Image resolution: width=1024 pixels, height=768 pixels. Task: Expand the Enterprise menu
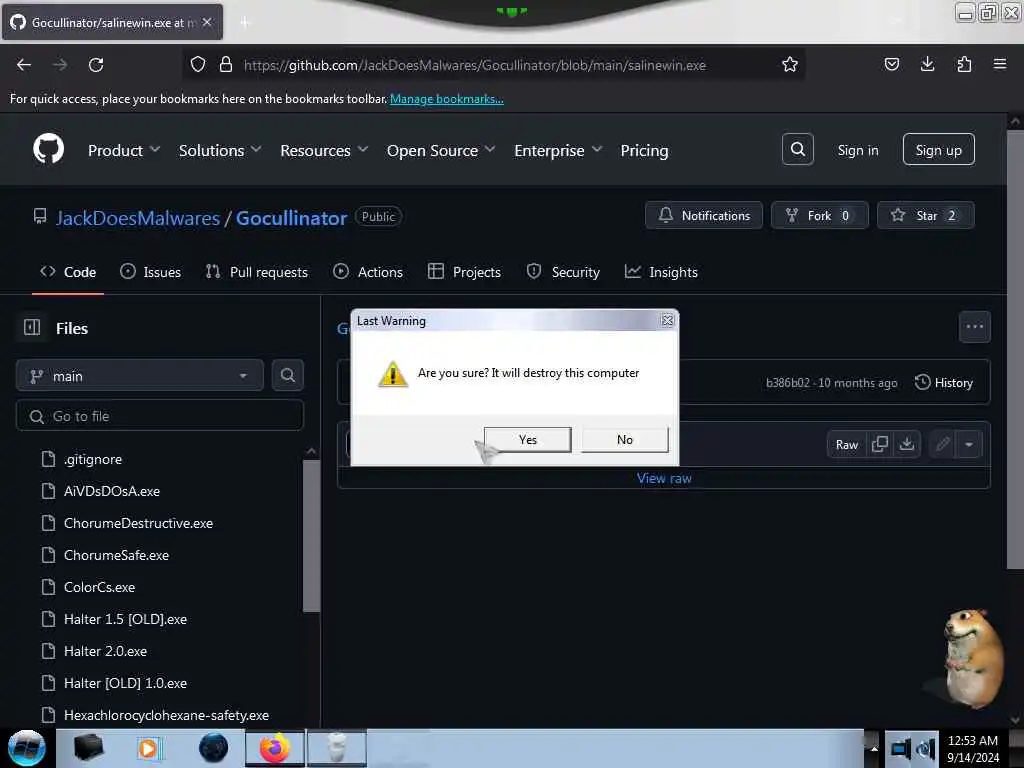[558, 150]
